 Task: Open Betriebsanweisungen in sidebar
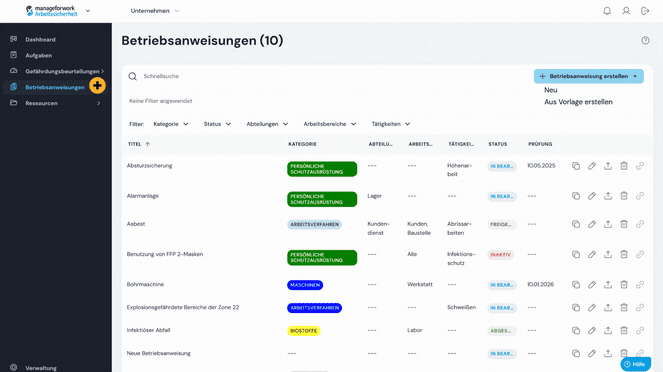click(x=55, y=88)
